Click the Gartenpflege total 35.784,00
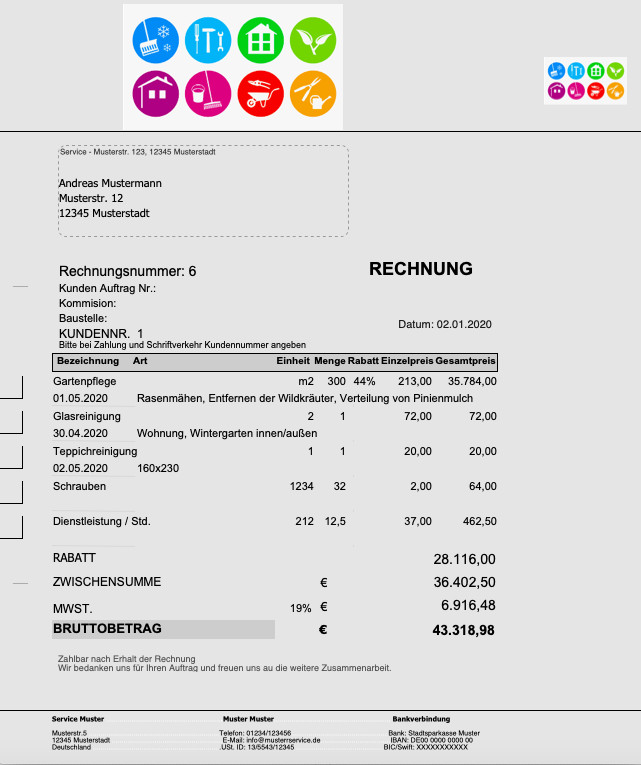 pyautogui.click(x=472, y=382)
